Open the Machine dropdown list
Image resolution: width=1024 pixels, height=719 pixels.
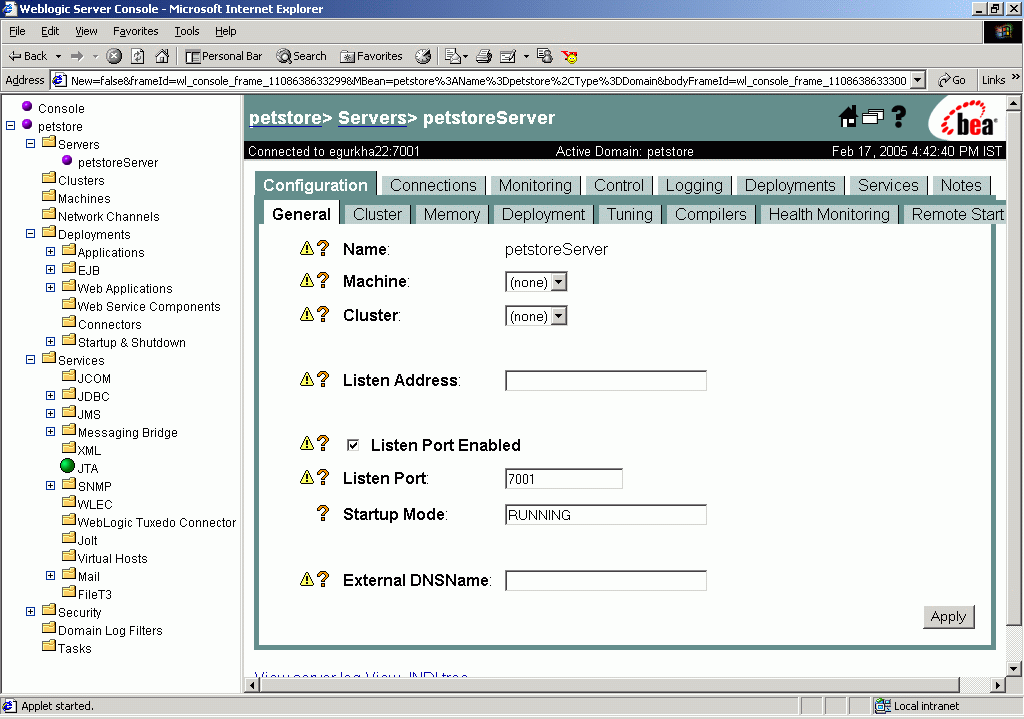pyautogui.click(x=559, y=282)
